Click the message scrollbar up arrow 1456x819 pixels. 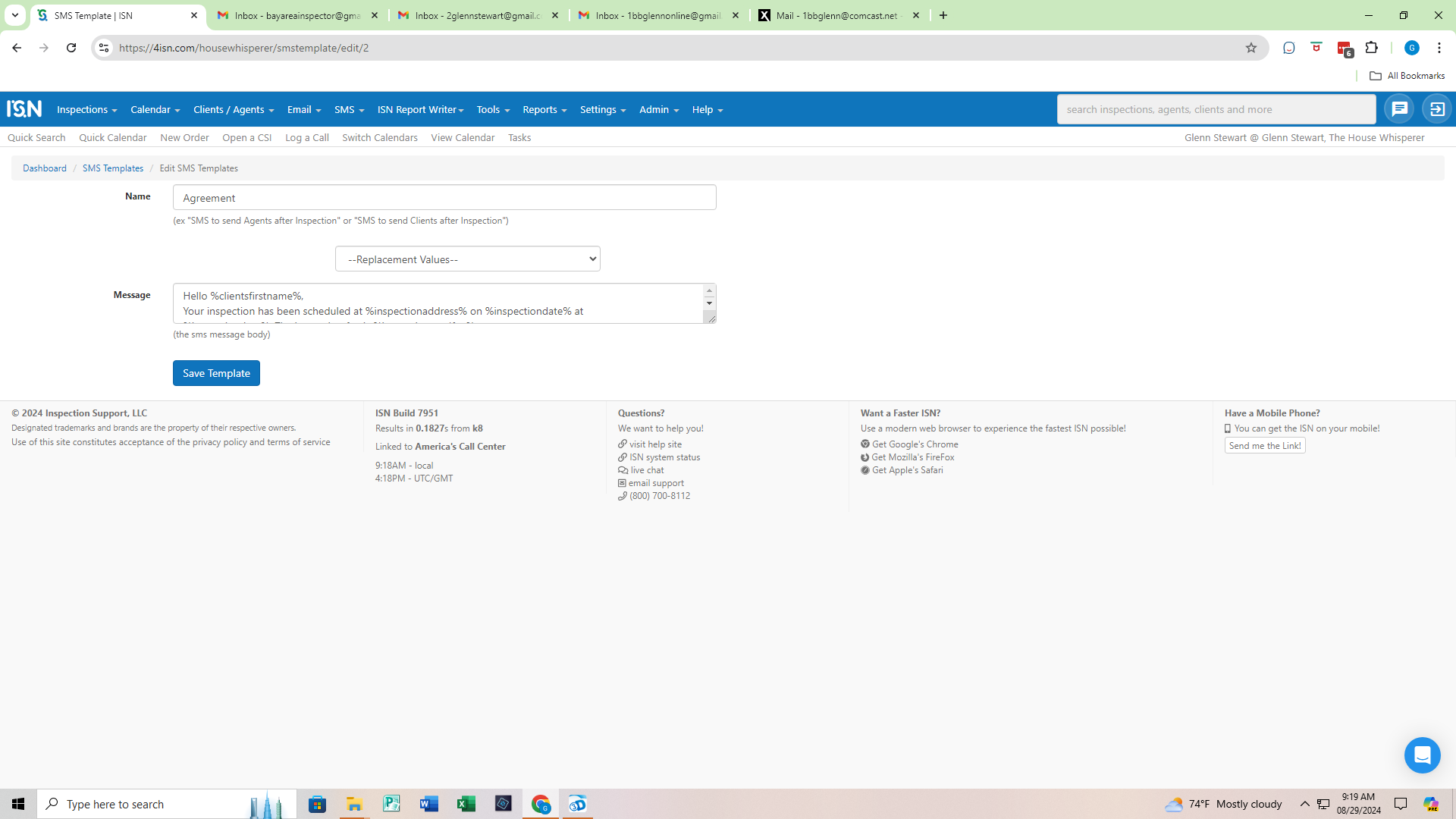pos(709,291)
